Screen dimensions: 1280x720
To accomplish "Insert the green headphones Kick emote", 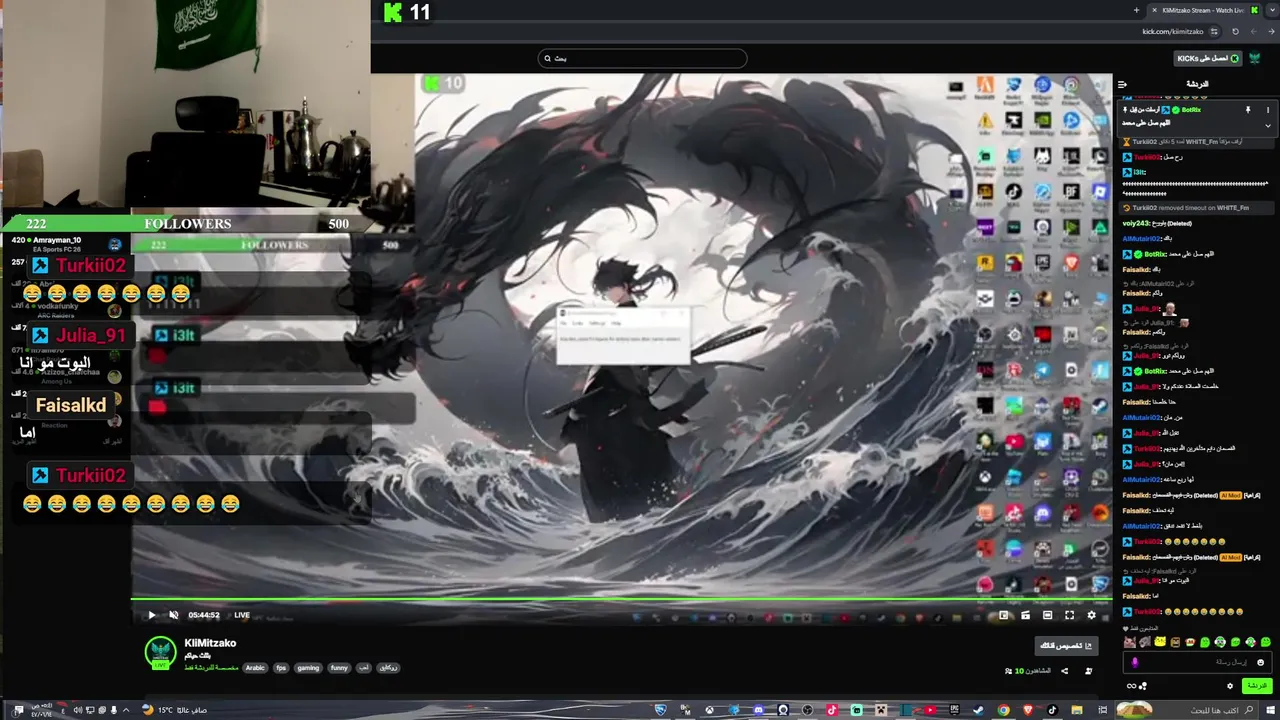I will pyautogui.click(x=1220, y=641).
